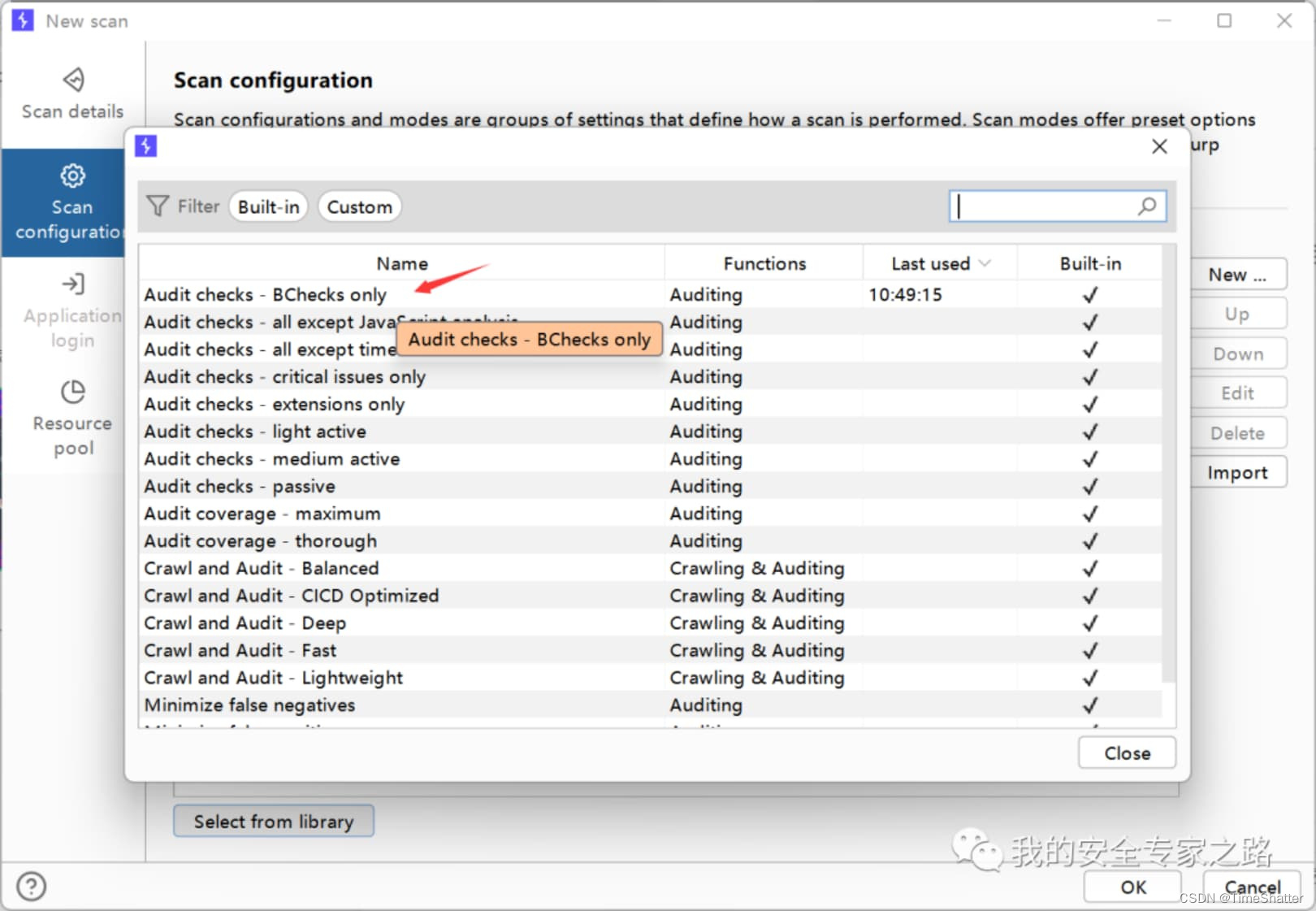The width and height of the screenshot is (1316, 911).
Task: Click Built-in checkmark for Minimize false negatives
Action: [1090, 705]
